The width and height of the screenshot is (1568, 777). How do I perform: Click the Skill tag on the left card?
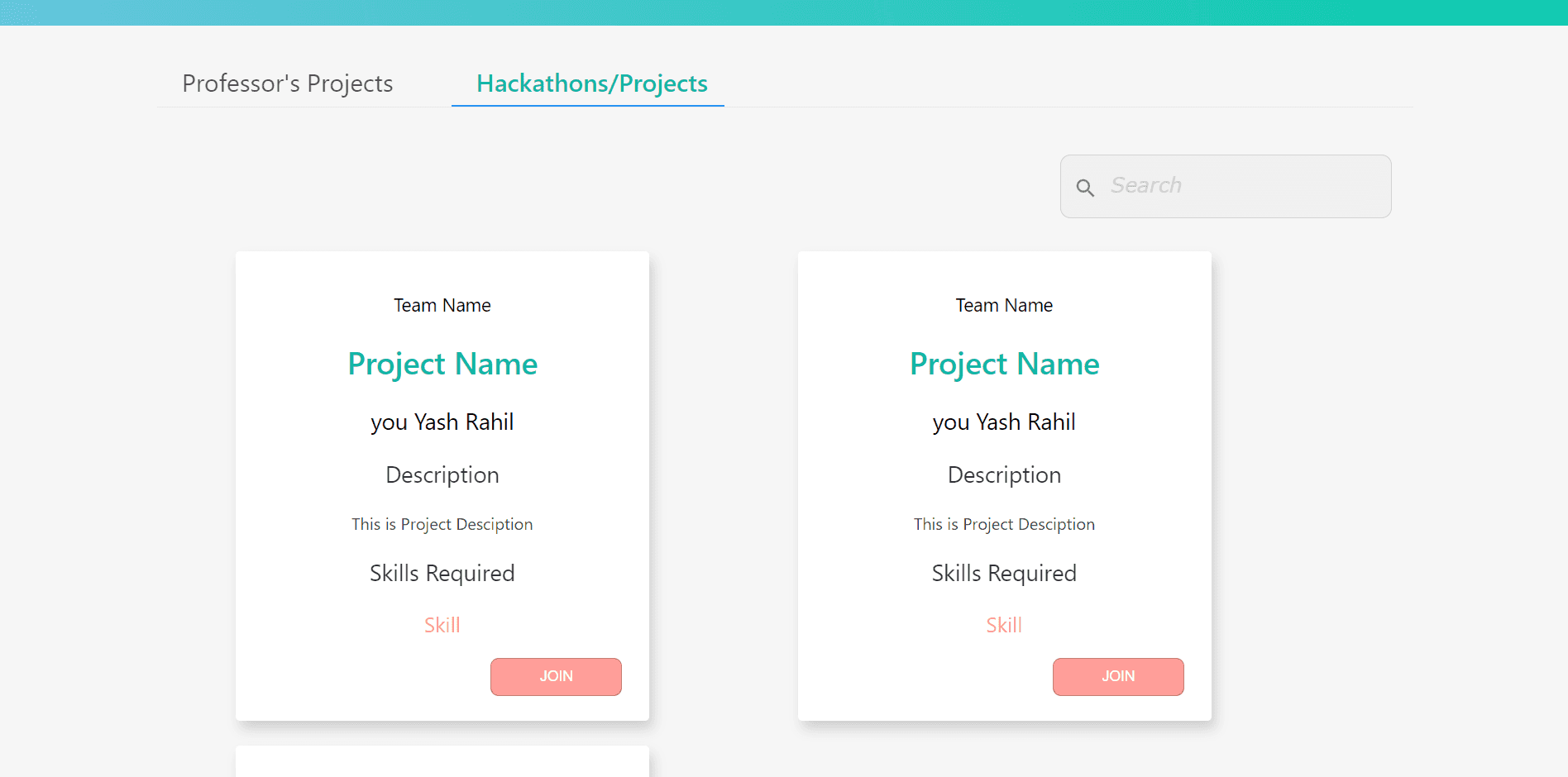coord(442,625)
